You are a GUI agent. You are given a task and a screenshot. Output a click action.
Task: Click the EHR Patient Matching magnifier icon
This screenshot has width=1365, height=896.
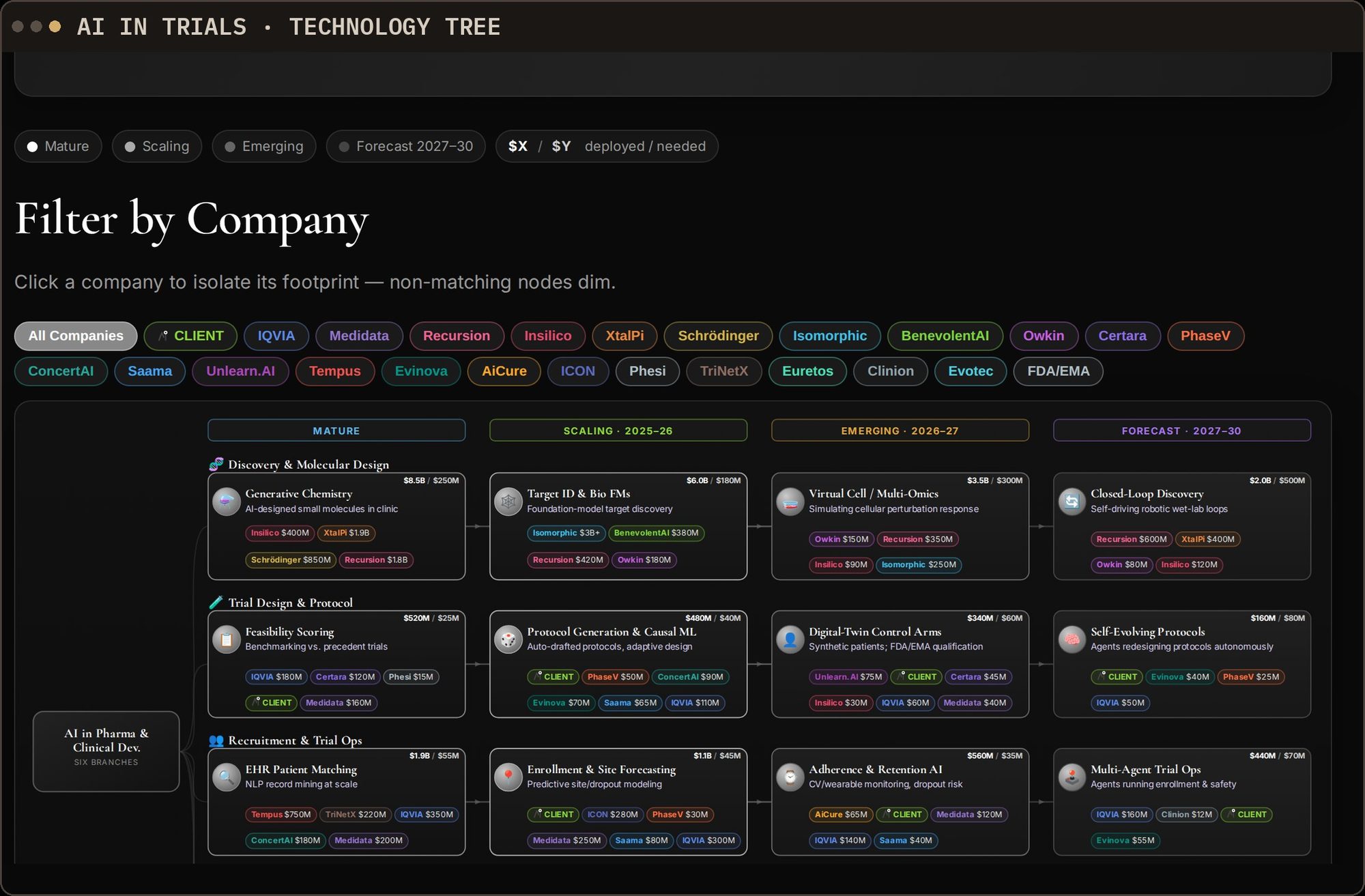click(x=226, y=777)
